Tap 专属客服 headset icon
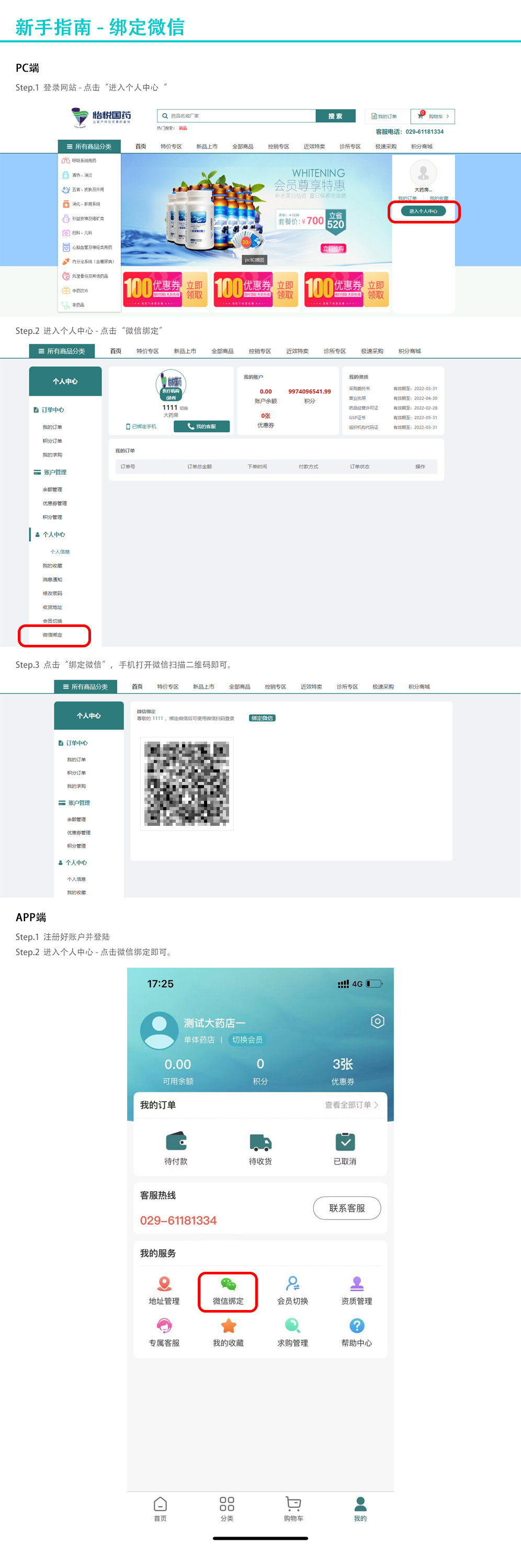 [164, 1325]
